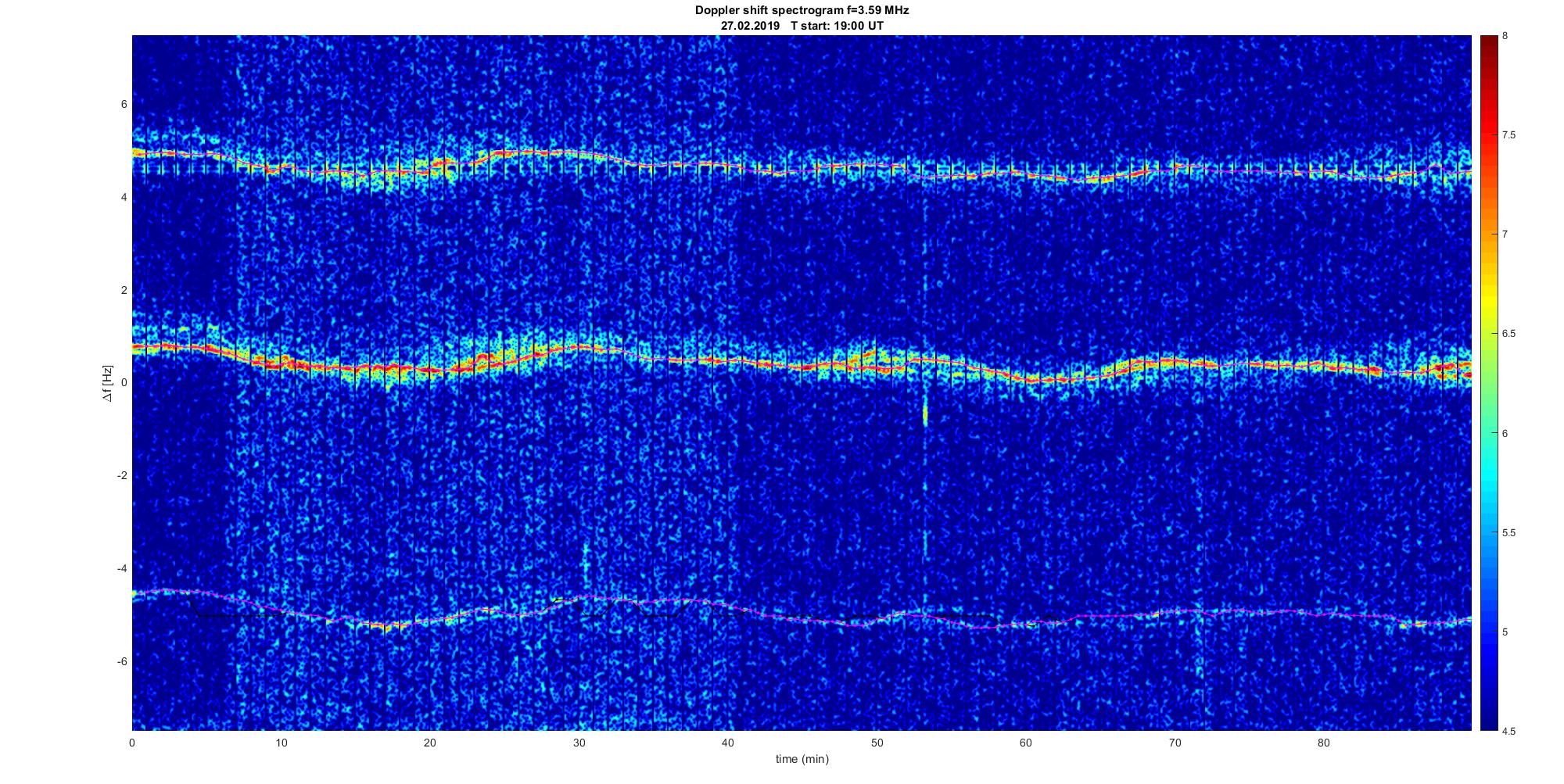This screenshot has width=1564, height=784.
Task: Click the plot title 'Doppler shift spectrogram f=3.59 MHz'
Action: 802,10
